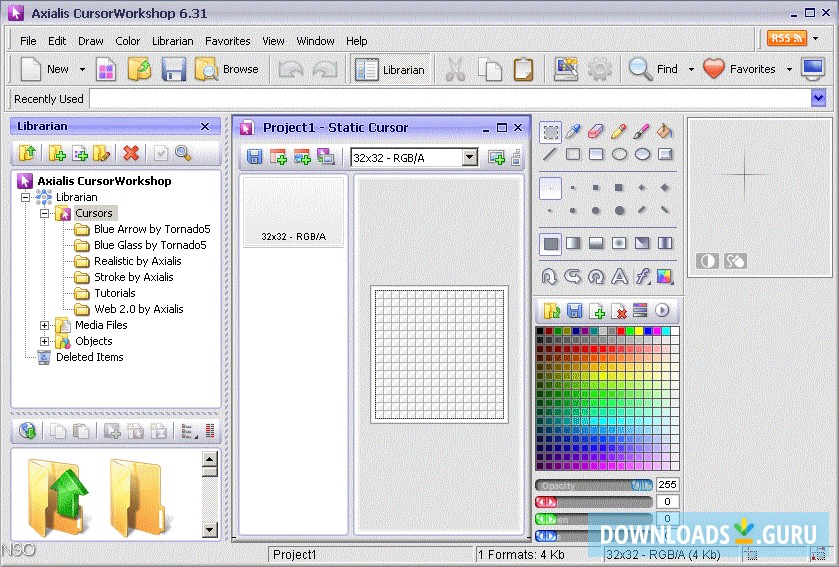Open the Librarian menu
Viewport: 839px width, 567px height.
tap(172, 41)
